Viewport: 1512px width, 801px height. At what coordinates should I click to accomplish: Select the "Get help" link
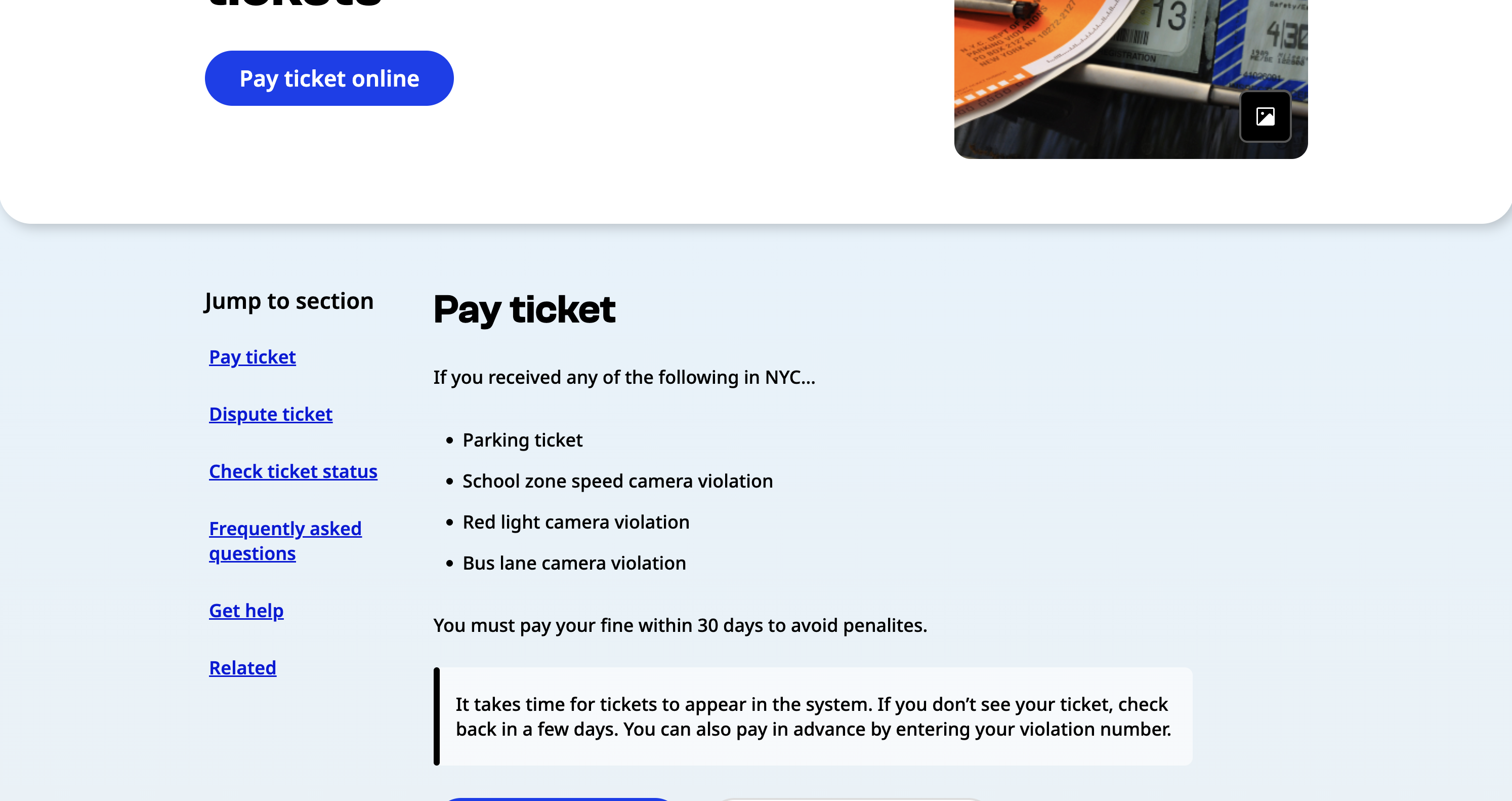245,610
